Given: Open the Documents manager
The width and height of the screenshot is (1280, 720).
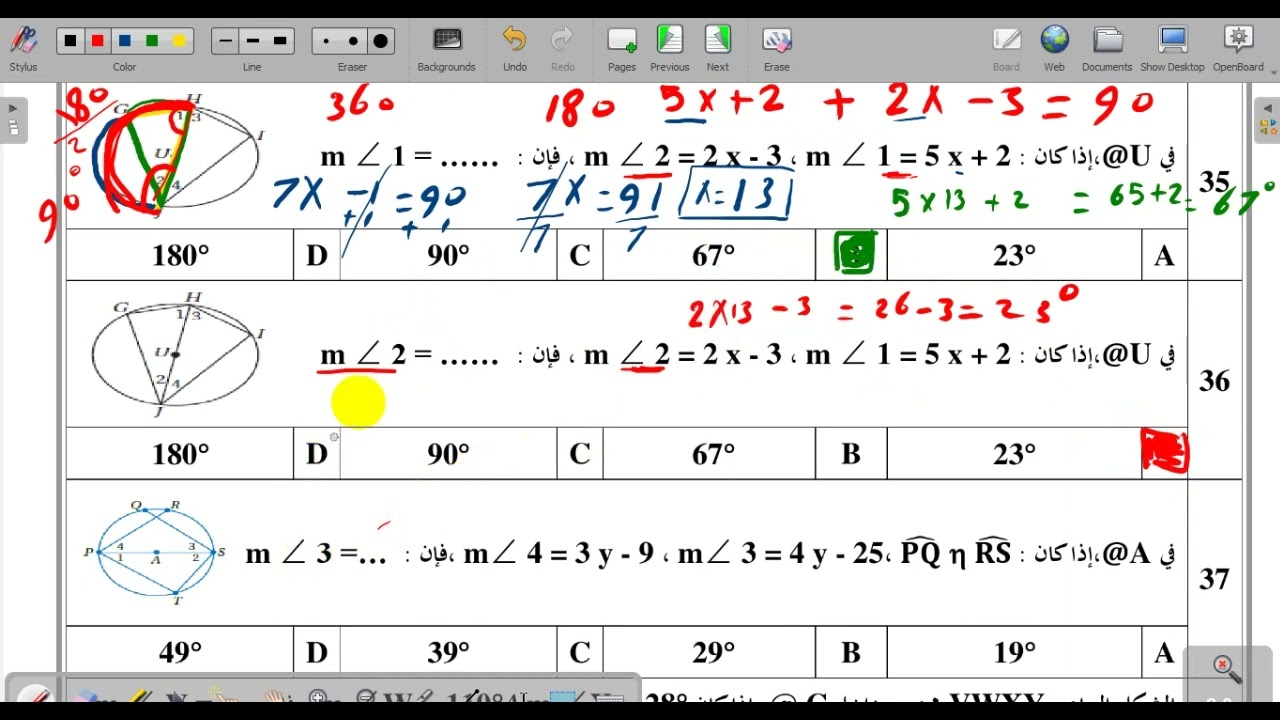Looking at the screenshot, I should (1107, 47).
